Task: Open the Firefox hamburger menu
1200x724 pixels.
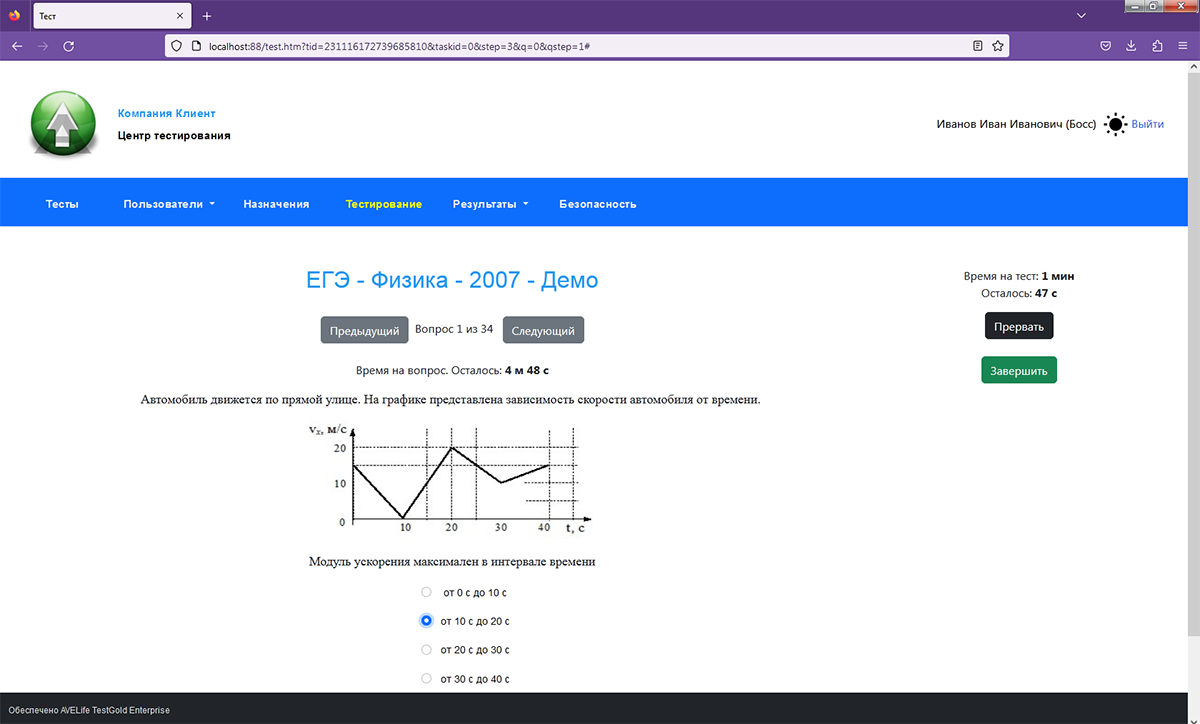Action: click(1183, 46)
